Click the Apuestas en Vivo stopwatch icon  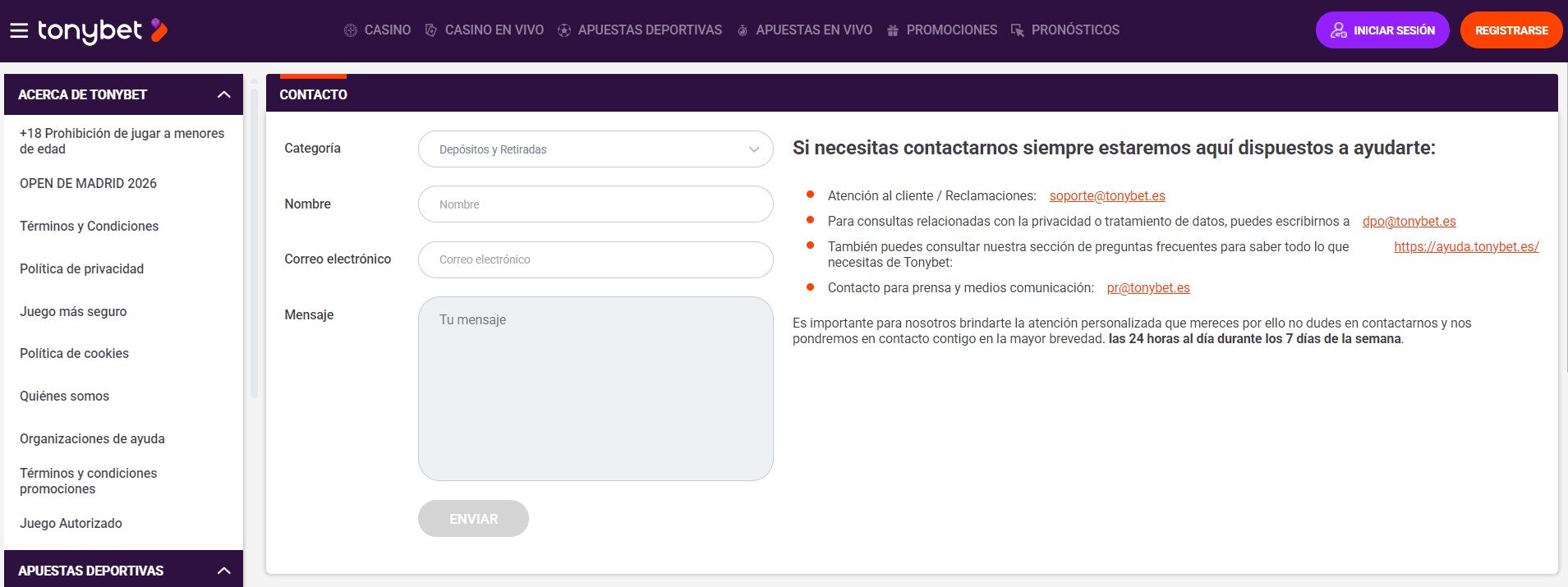click(x=743, y=30)
